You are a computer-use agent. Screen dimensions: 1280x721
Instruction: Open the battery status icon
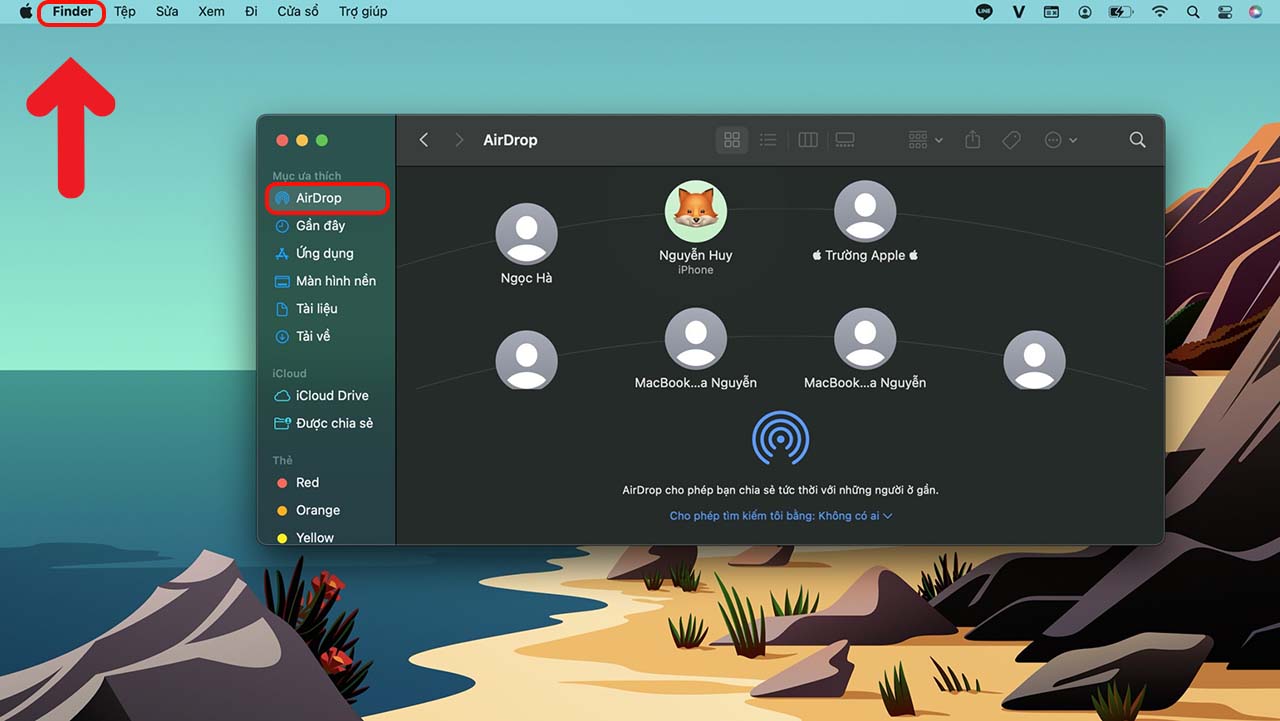click(x=1121, y=12)
